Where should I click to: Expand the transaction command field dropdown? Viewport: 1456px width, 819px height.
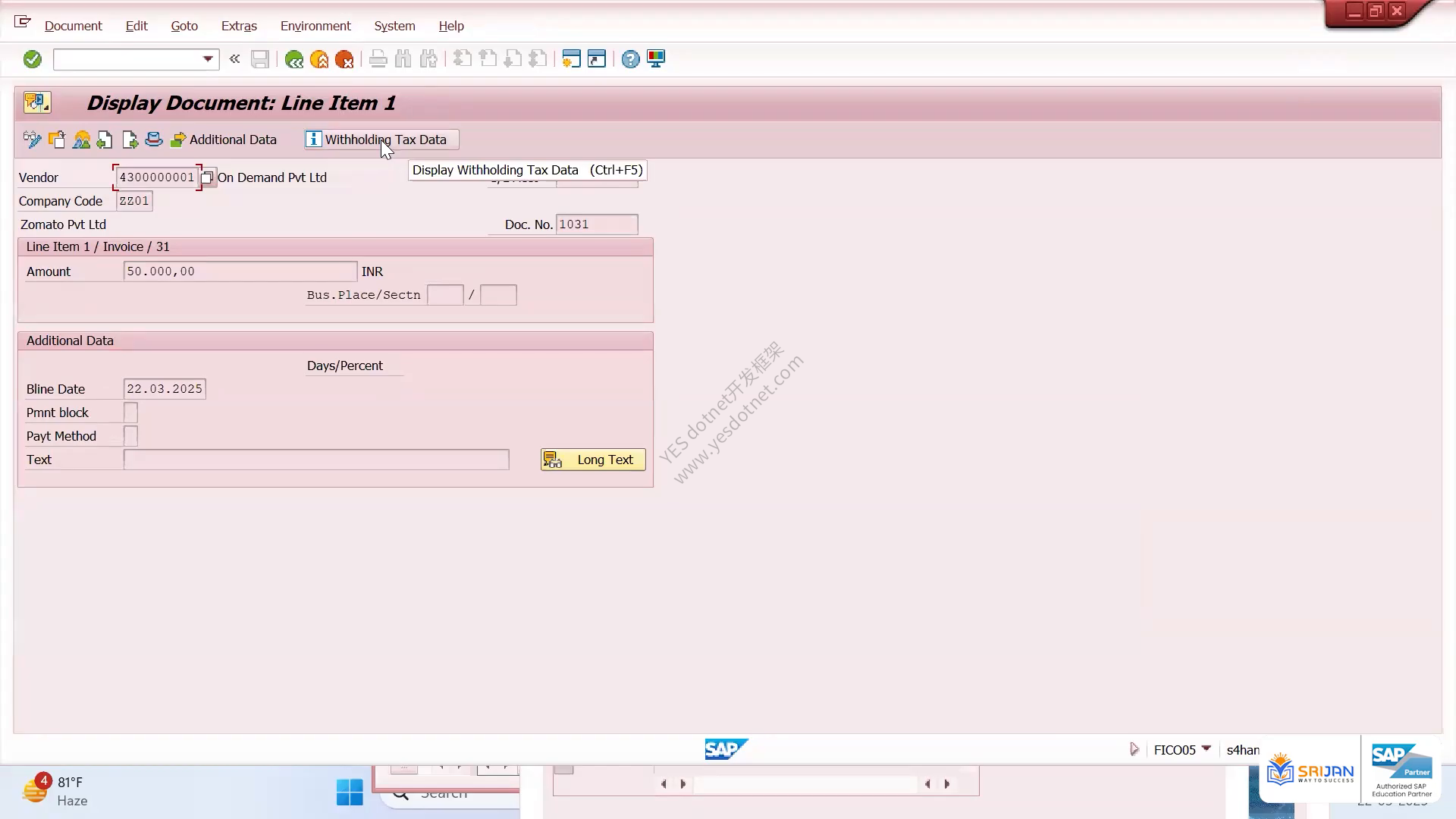coord(208,59)
